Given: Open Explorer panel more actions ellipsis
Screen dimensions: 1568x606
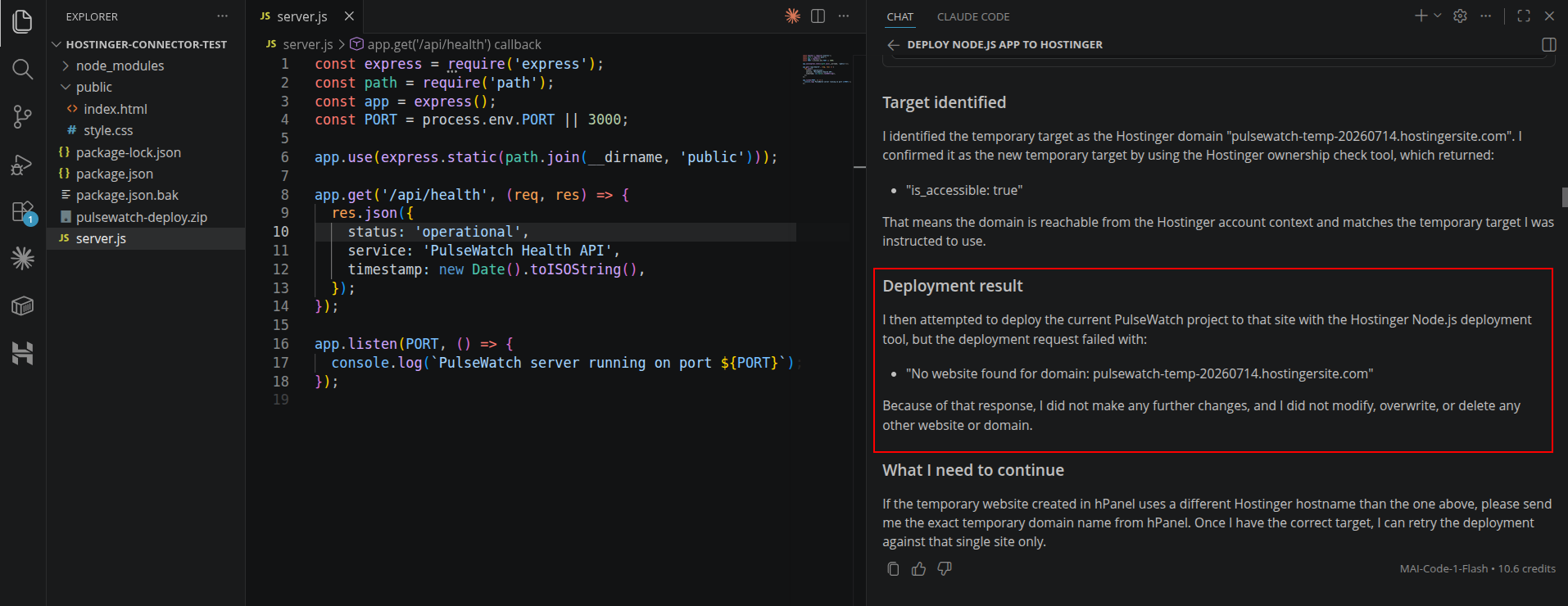Looking at the screenshot, I should click(x=223, y=16).
